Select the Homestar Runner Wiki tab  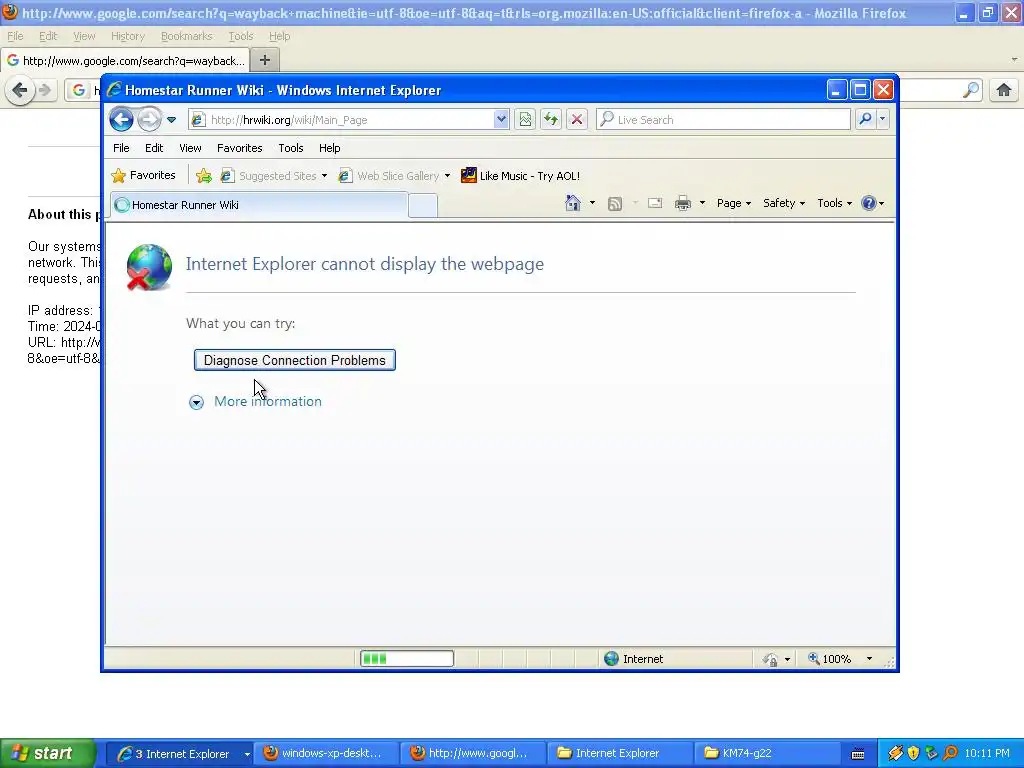coord(259,205)
